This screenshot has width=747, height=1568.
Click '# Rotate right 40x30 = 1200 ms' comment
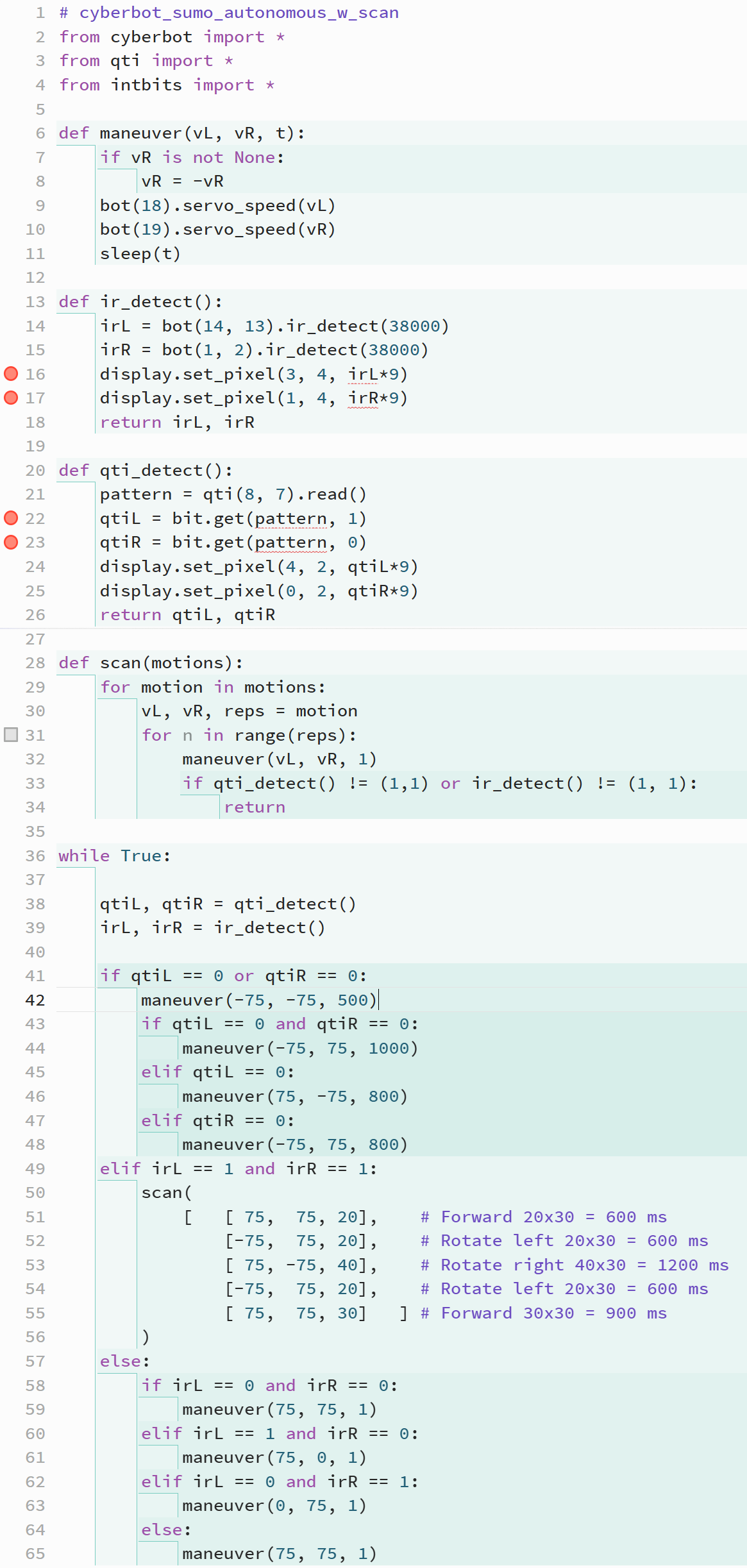575,1265
